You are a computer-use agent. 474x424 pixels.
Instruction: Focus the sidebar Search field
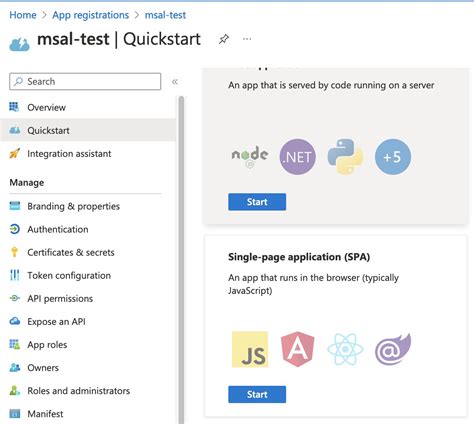point(85,81)
